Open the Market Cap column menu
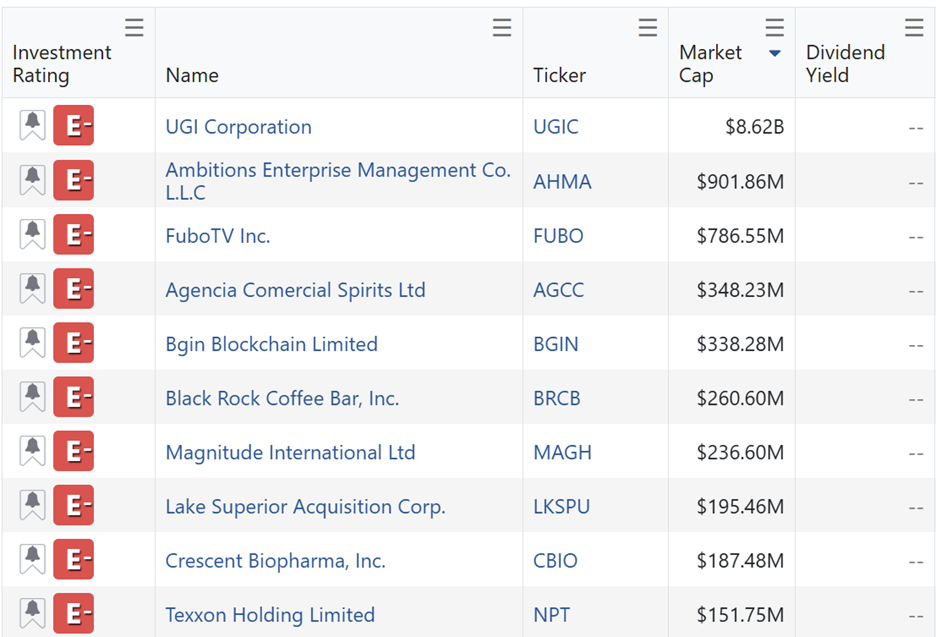This screenshot has width=936, height=637. [x=774, y=28]
